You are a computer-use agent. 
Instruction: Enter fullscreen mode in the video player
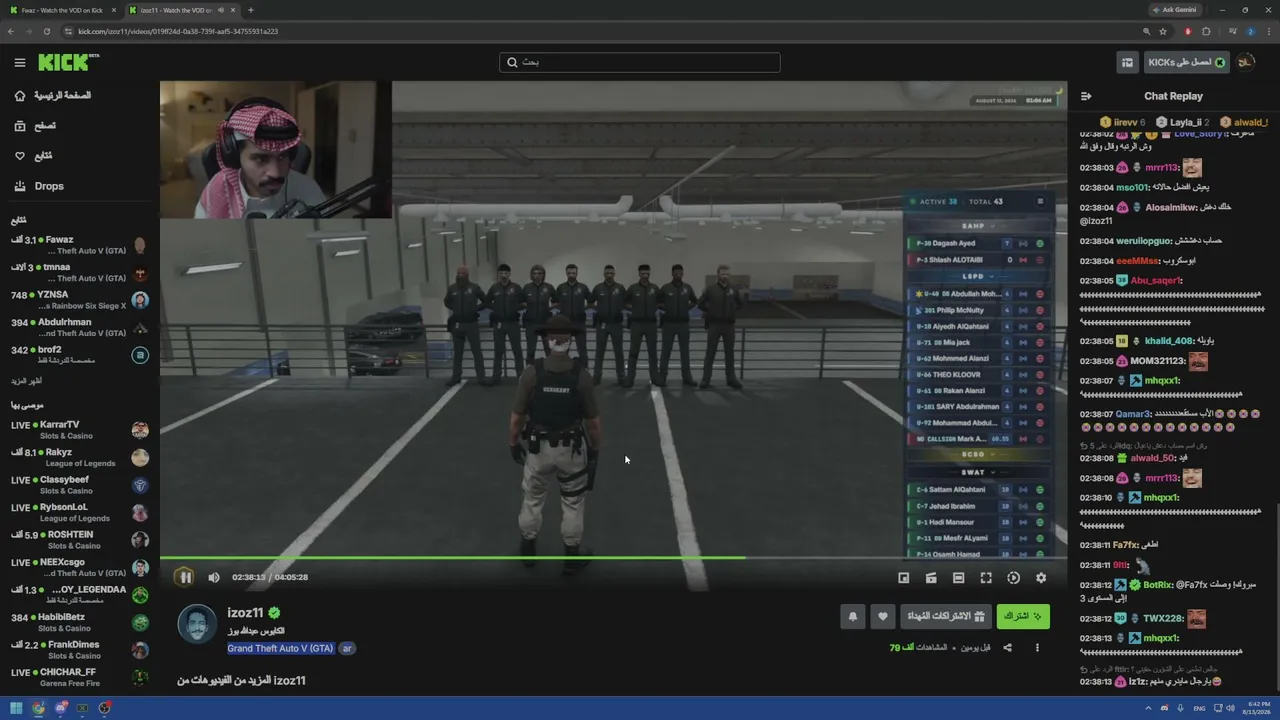click(x=986, y=577)
